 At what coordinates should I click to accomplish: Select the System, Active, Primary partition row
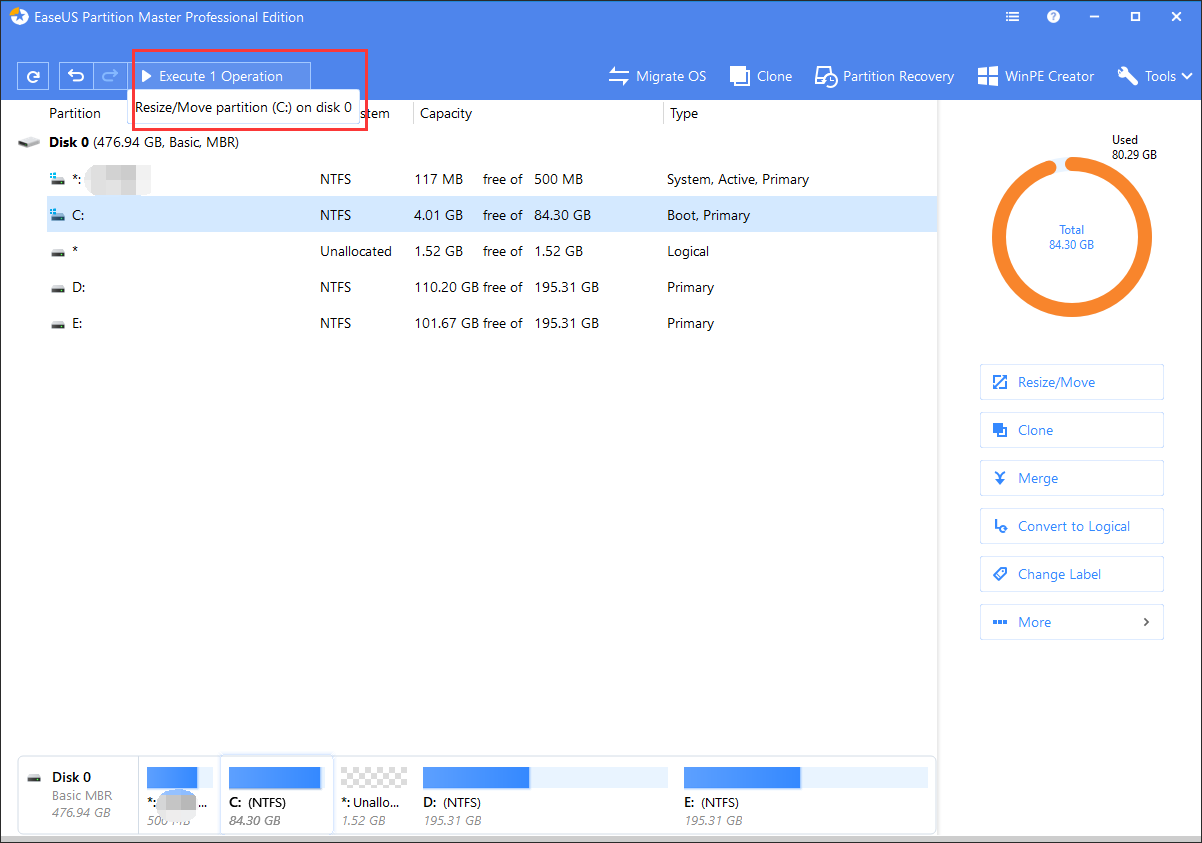click(x=492, y=179)
